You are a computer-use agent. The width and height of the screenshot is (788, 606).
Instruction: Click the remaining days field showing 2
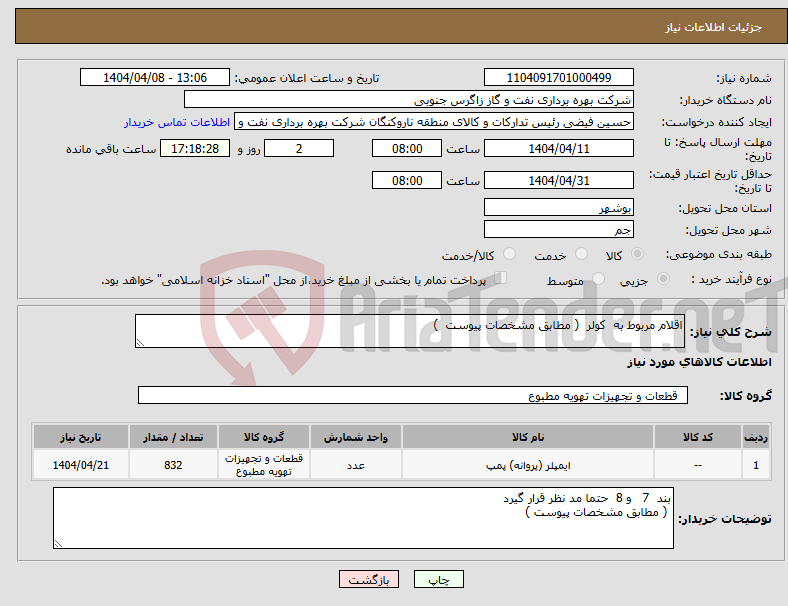299,148
